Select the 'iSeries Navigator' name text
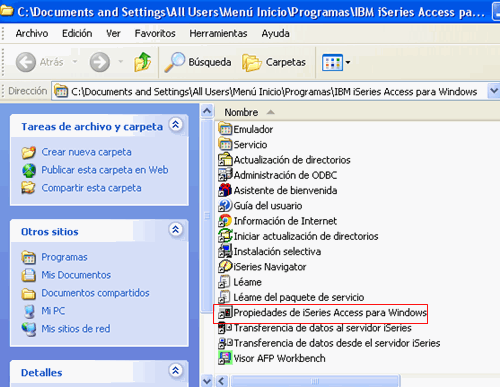 pyautogui.click(x=270, y=267)
